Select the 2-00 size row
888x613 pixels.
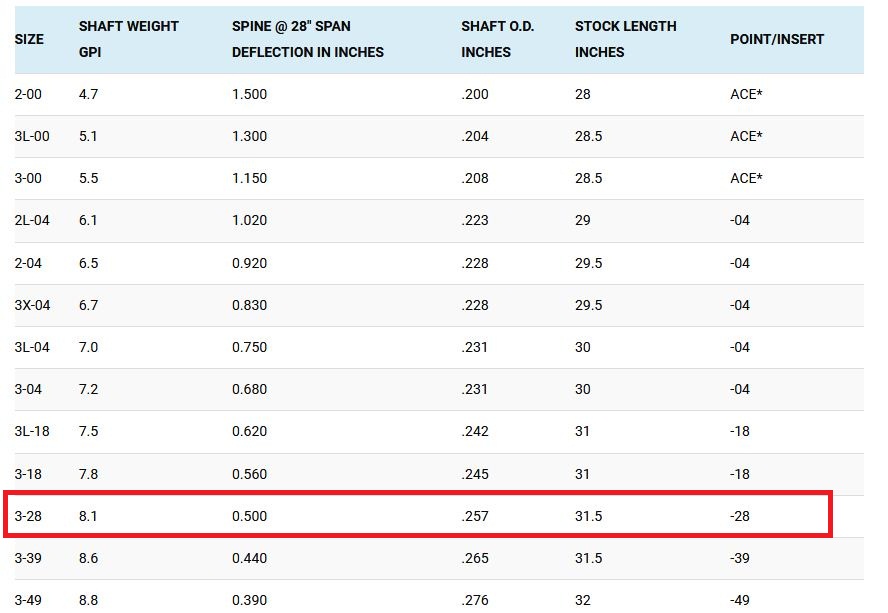[x=29, y=94]
